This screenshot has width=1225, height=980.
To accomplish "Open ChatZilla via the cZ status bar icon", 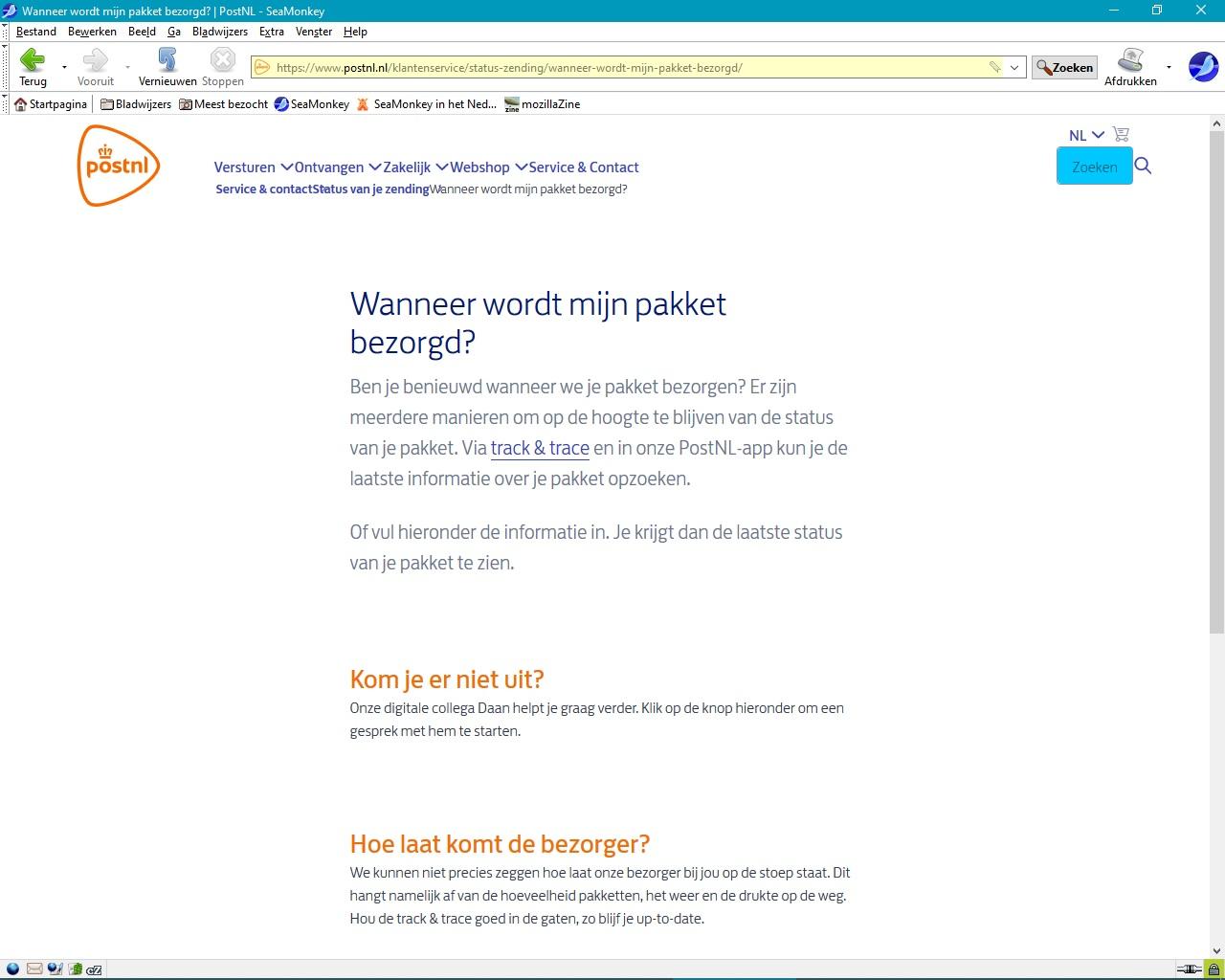I will (x=93, y=969).
